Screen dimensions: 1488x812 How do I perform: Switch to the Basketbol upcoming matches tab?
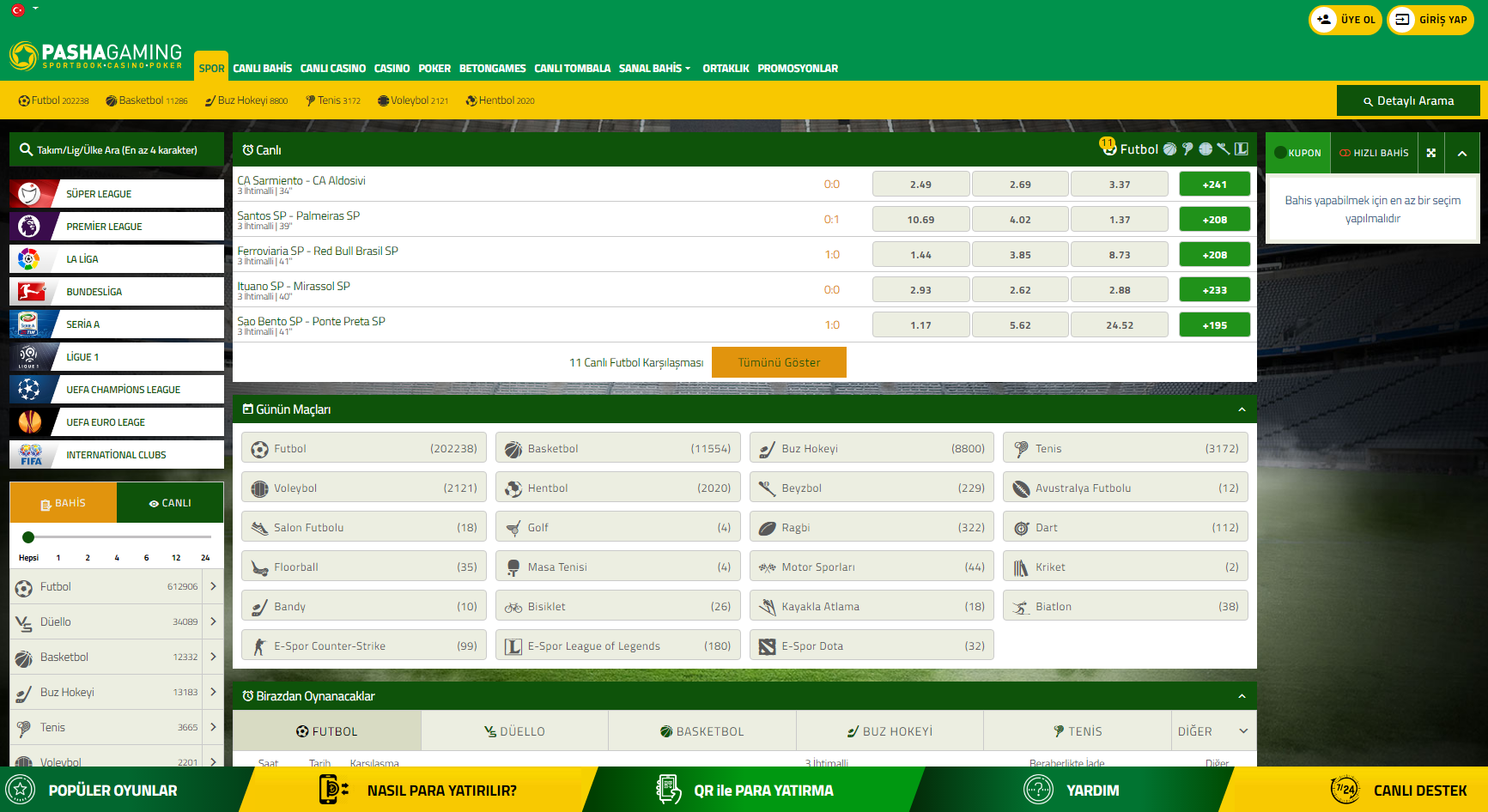(x=701, y=731)
